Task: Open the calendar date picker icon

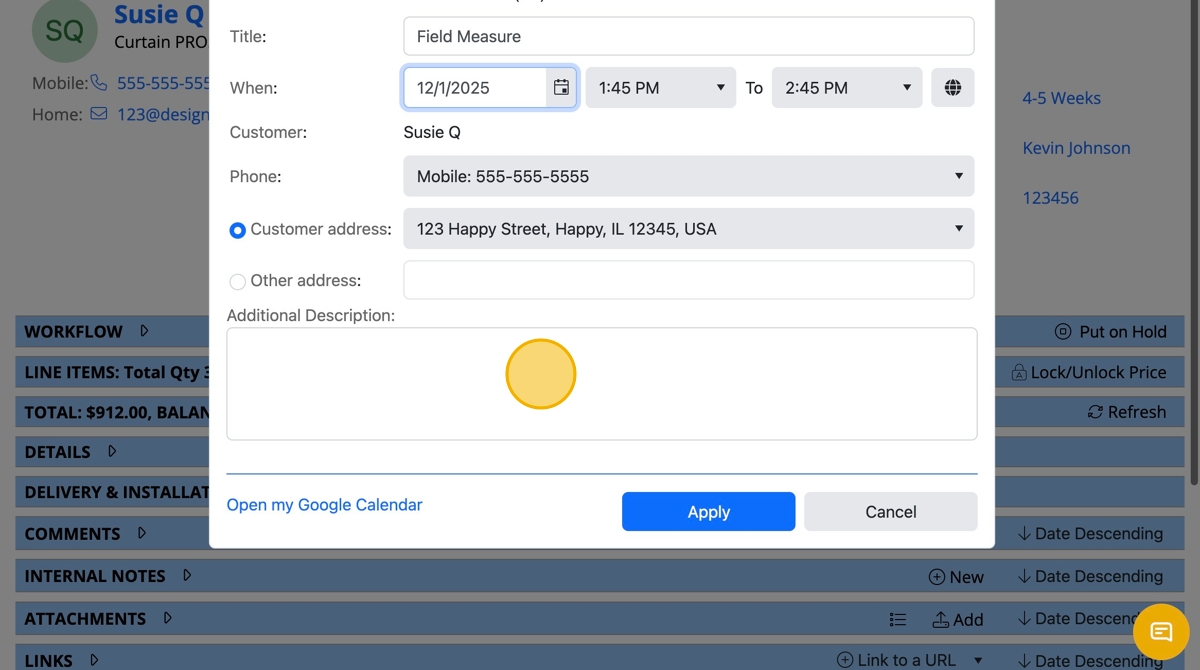Action: (561, 88)
